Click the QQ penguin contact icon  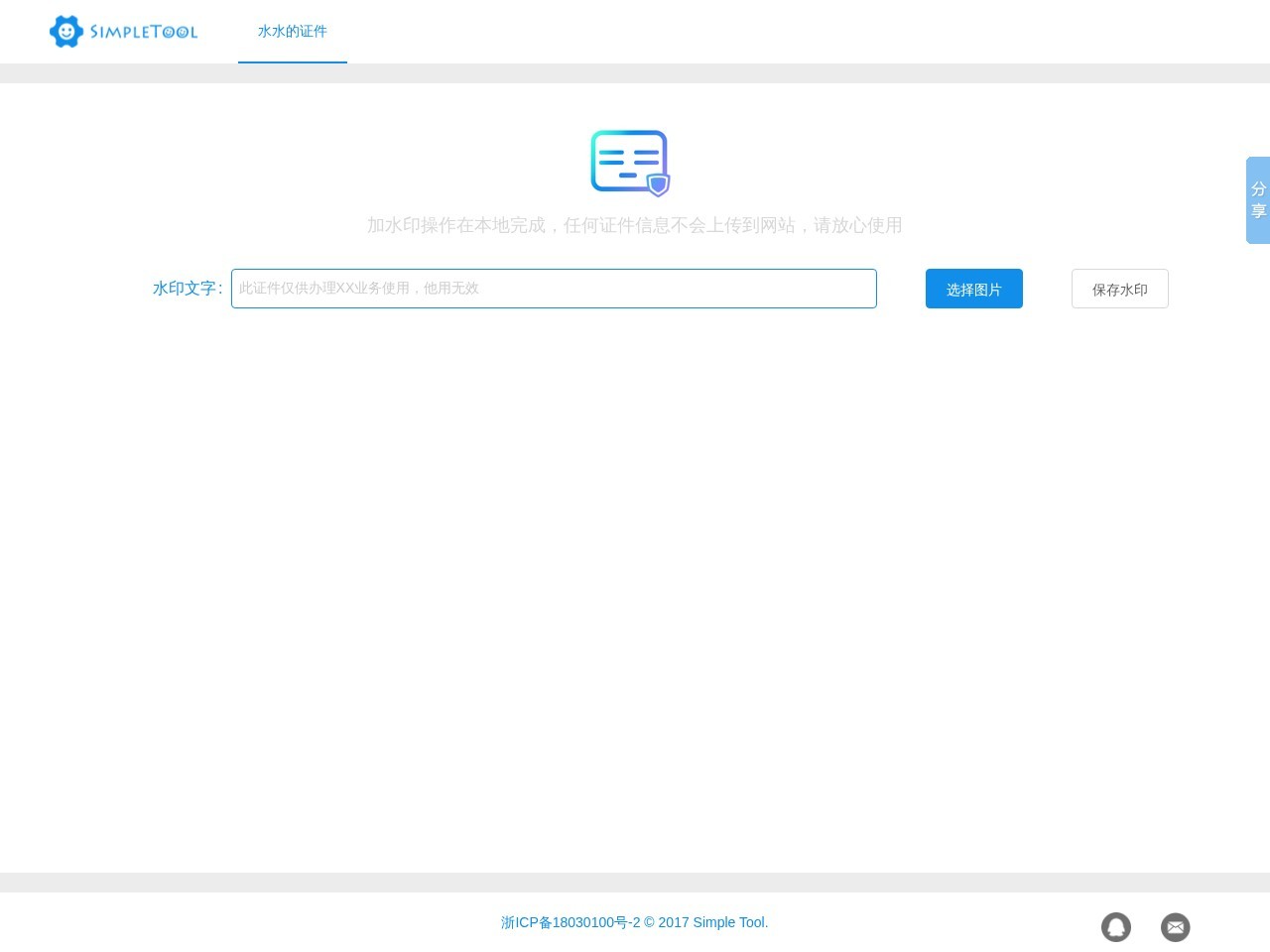pos(1116,927)
